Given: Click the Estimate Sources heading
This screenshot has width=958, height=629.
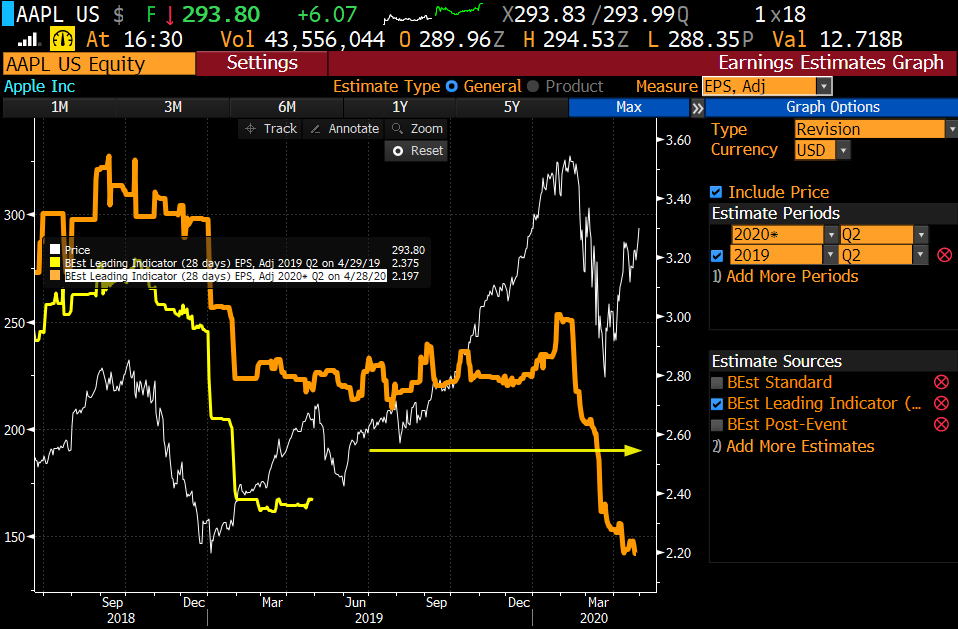Looking at the screenshot, I should pyautogui.click(x=777, y=362).
